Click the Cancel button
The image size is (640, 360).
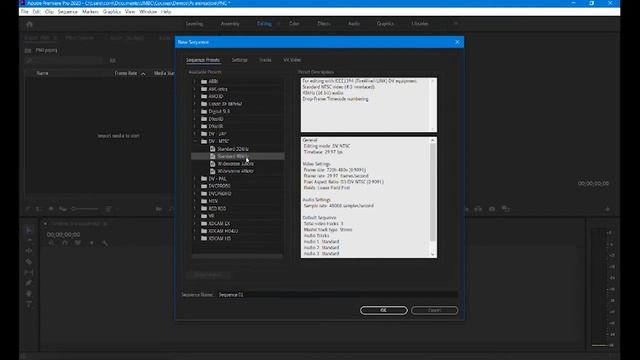(435, 310)
